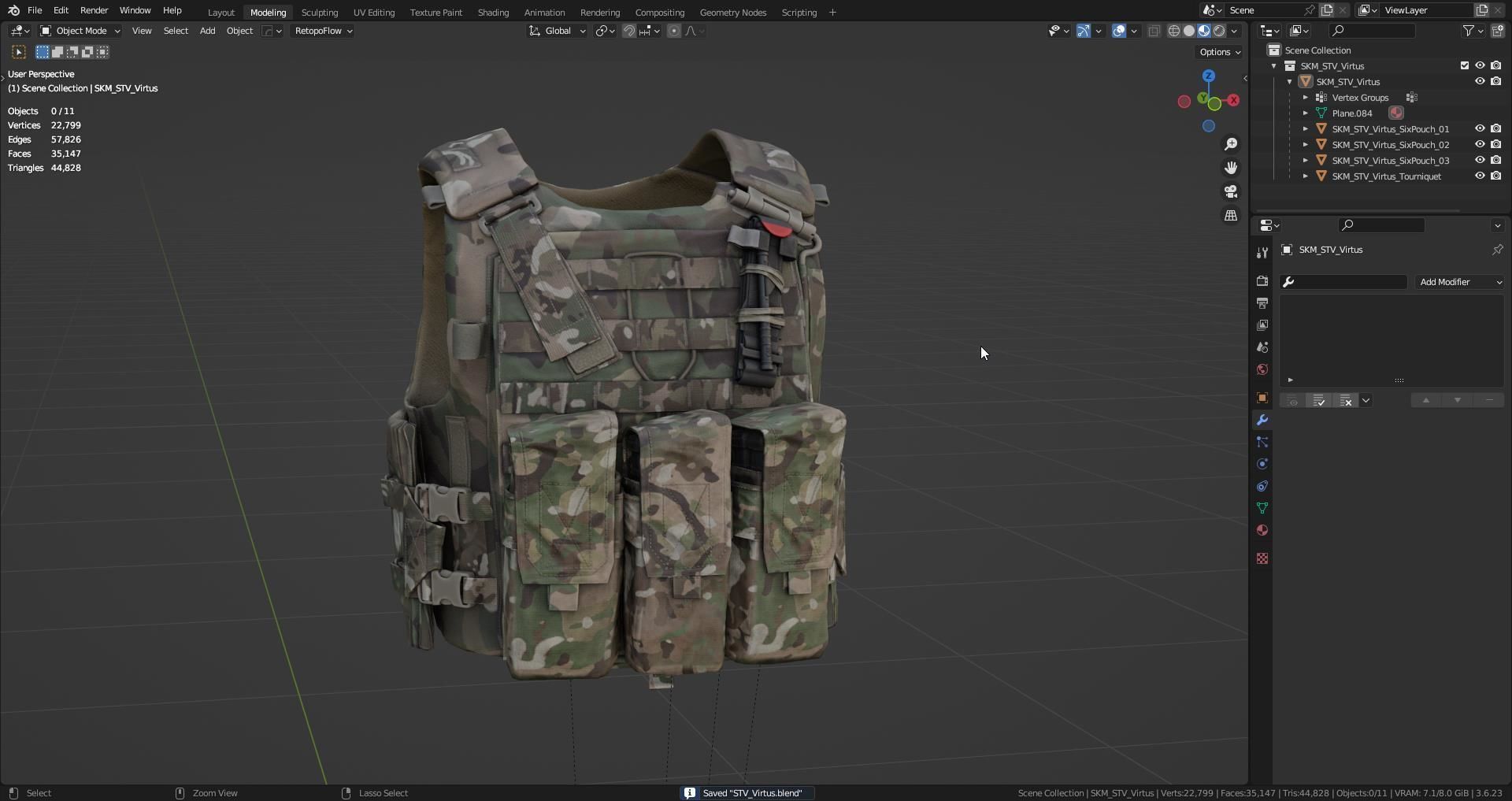Open the outliner filter dropdown
This screenshot has height=801, width=1512.
pos(1473,31)
